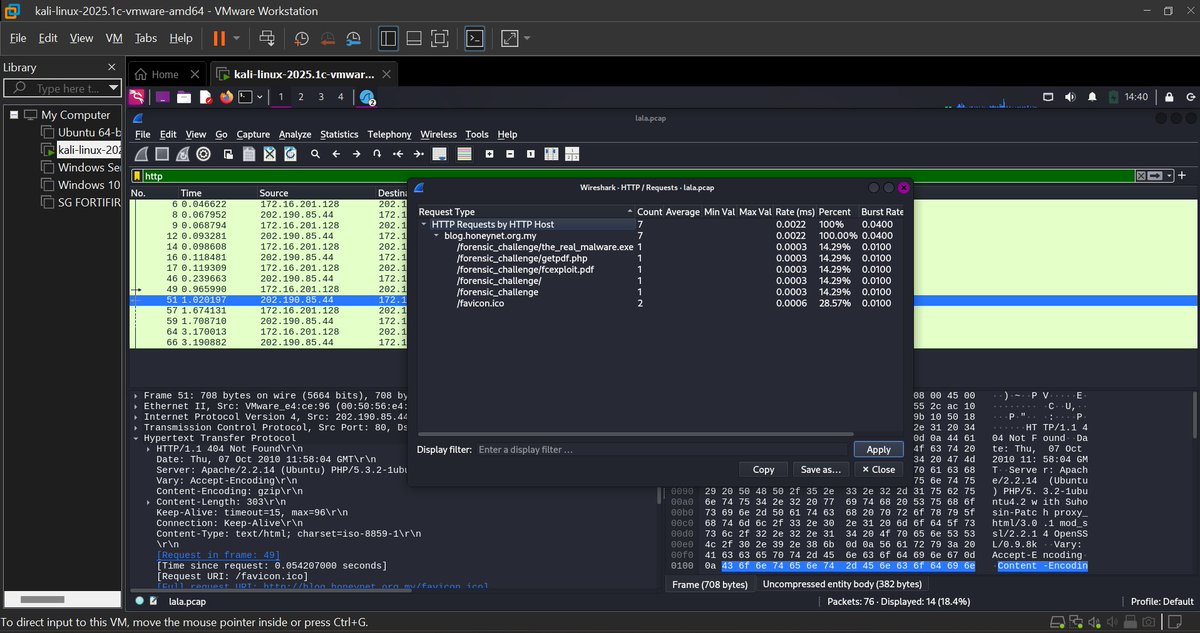Toggle packet list colorize rules icon
This screenshot has height=633, width=1200.
tap(463, 154)
